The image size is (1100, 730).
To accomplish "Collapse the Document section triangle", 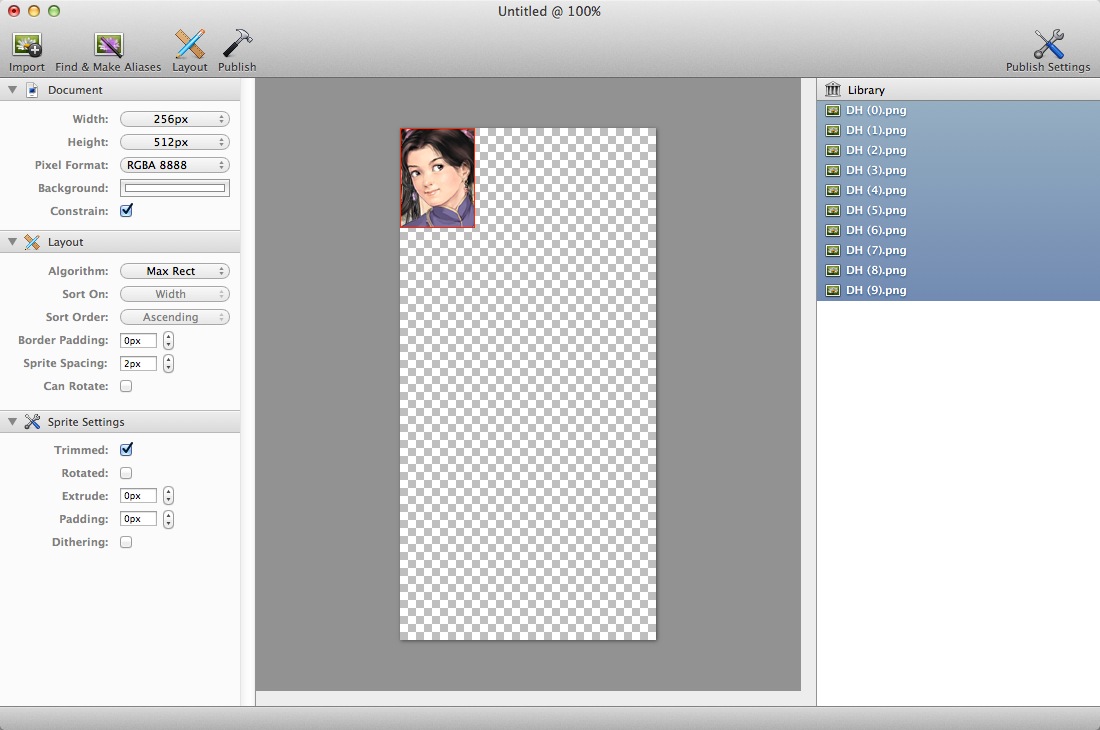I will coord(13,90).
